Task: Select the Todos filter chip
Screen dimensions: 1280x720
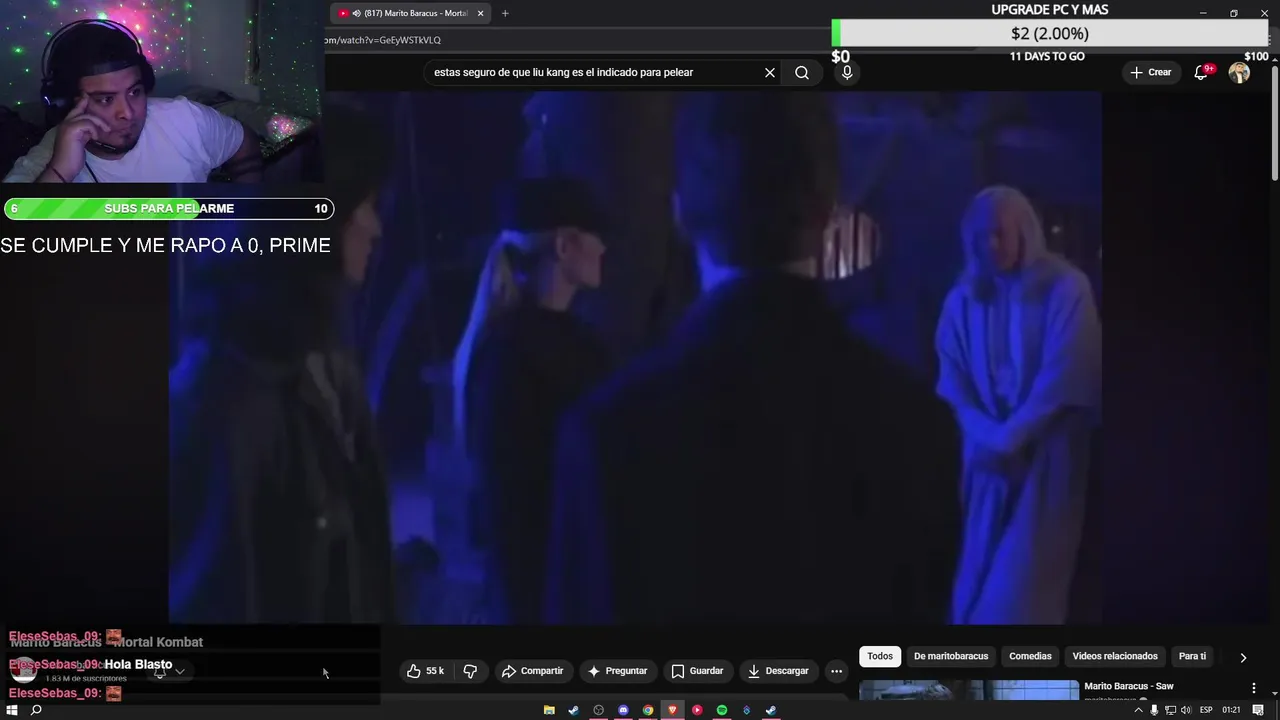Action: pos(880,656)
